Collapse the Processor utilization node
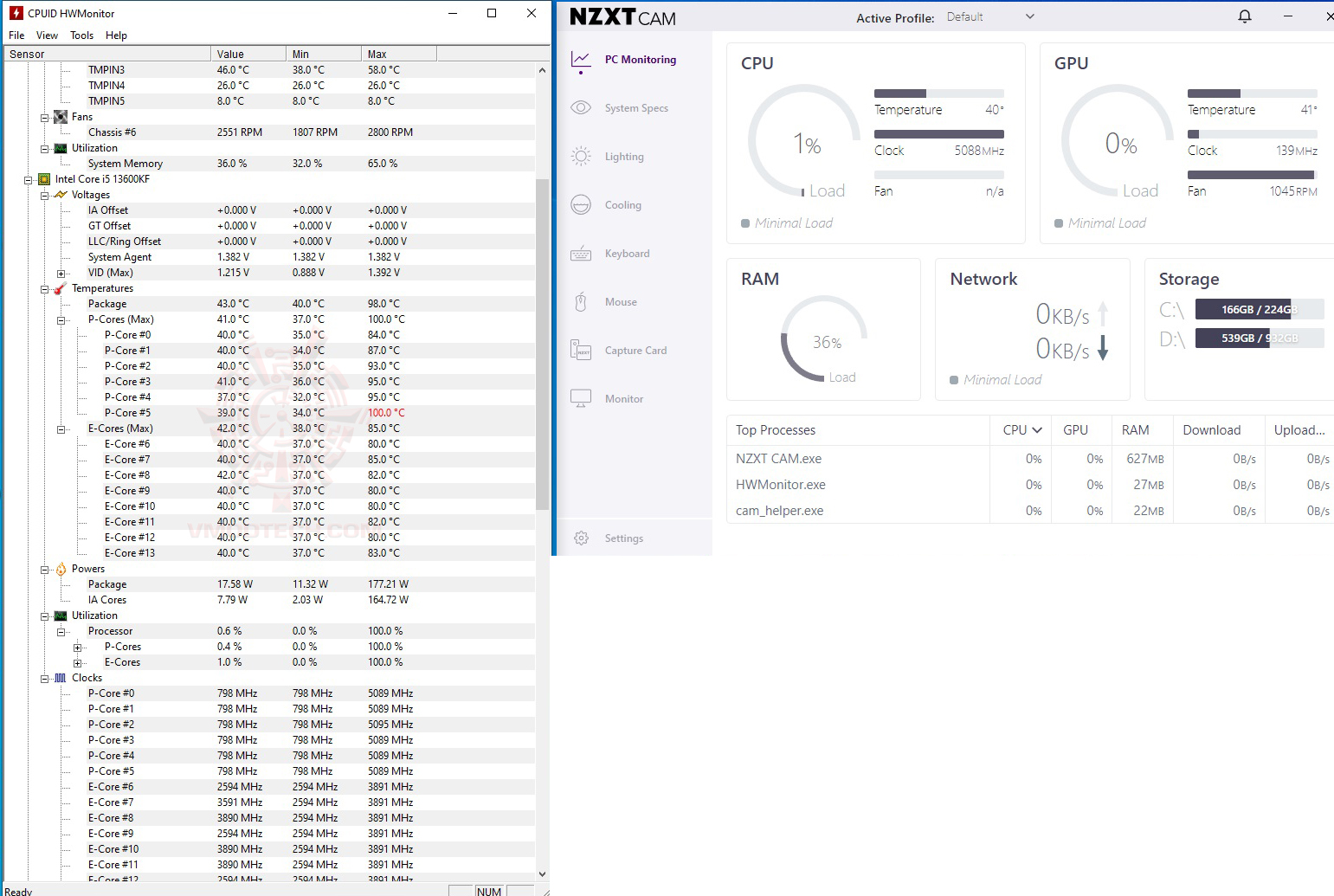Viewport: 1334px width, 896px height. 61,632
